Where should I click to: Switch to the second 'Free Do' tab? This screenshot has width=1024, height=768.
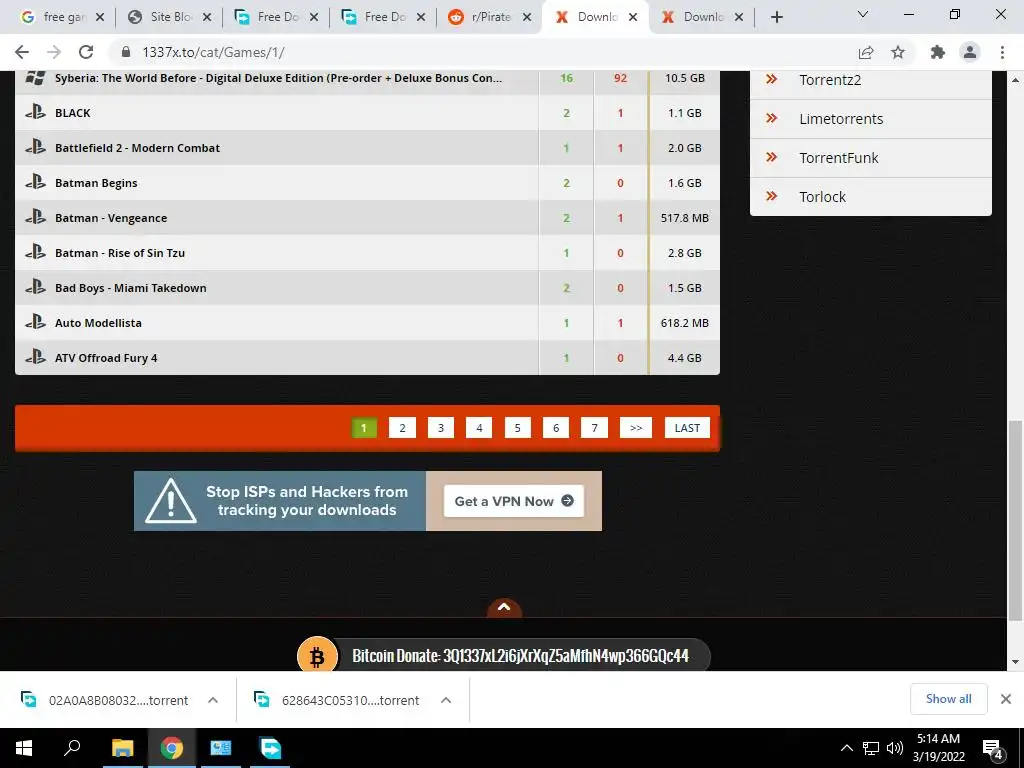click(x=376, y=17)
